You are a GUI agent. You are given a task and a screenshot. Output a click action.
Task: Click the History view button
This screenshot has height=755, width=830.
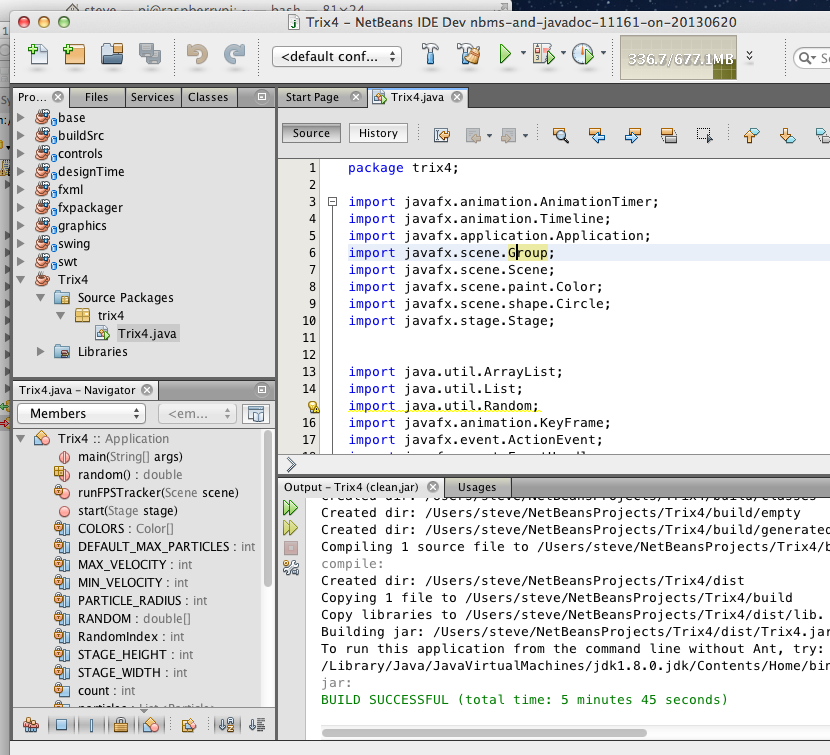coord(378,133)
